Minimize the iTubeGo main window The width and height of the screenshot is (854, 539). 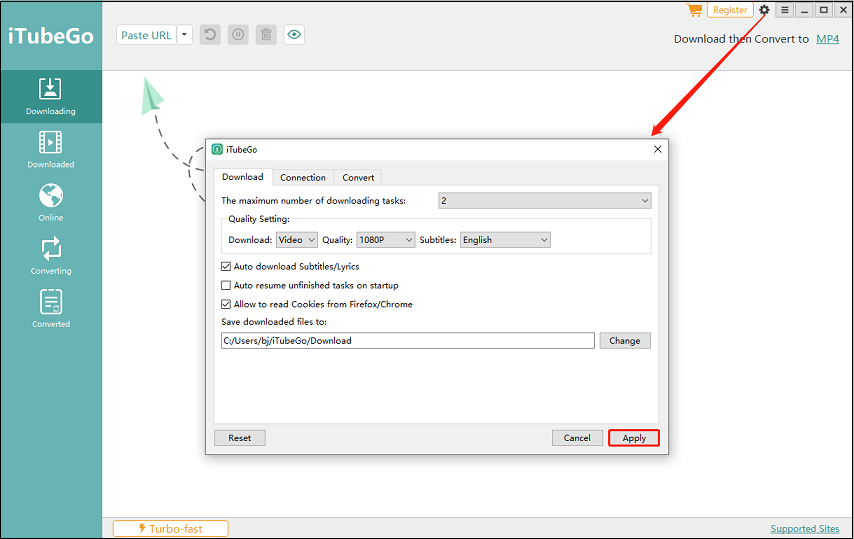[x=804, y=10]
